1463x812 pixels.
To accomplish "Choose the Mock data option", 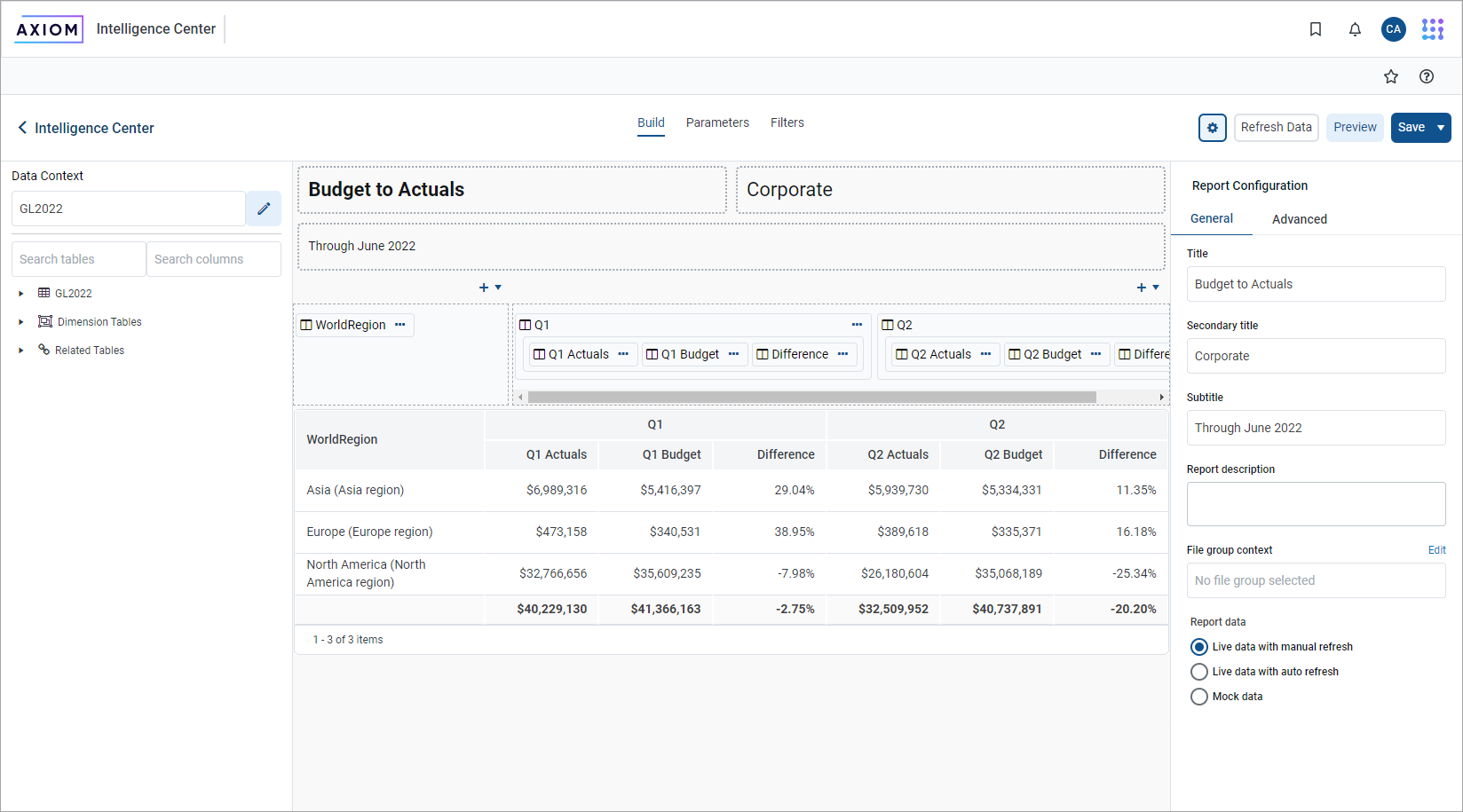I will (1199, 697).
